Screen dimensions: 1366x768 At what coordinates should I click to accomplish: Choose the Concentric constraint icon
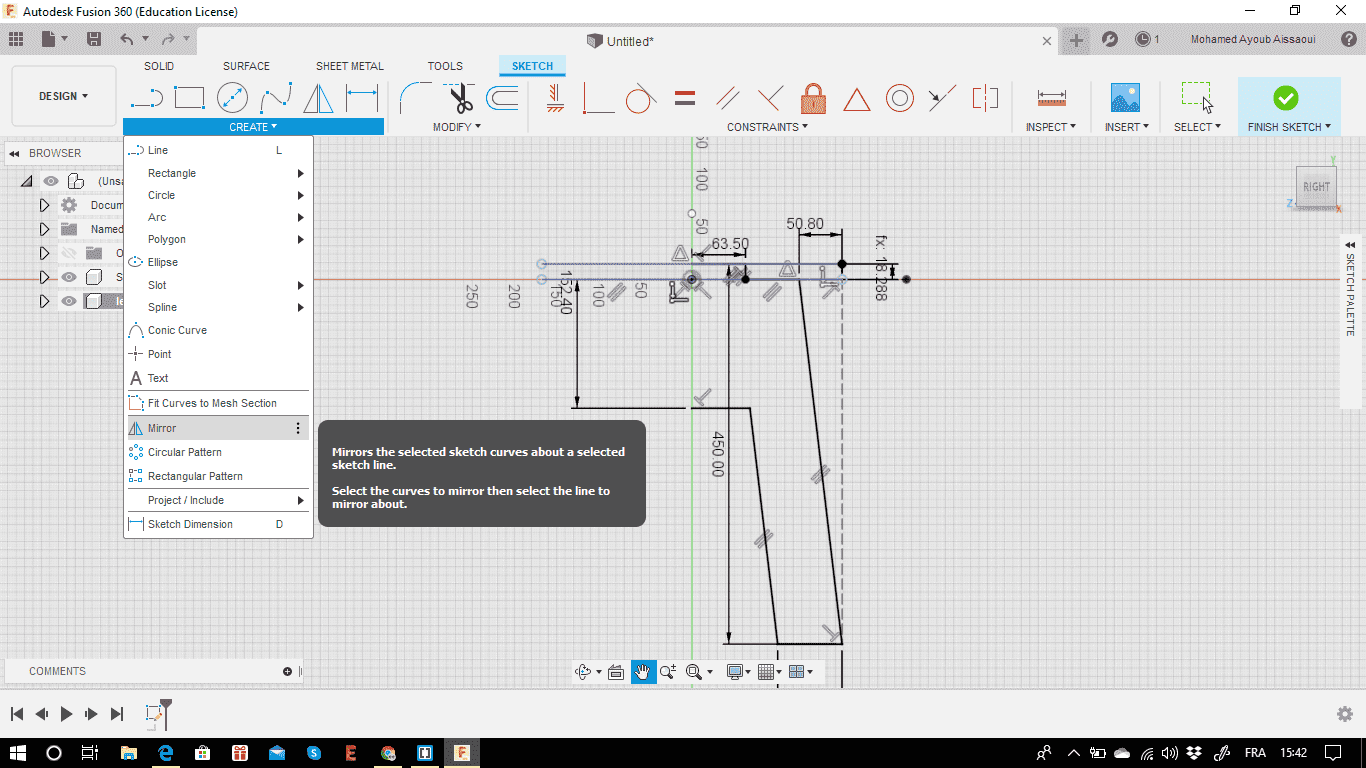point(899,98)
